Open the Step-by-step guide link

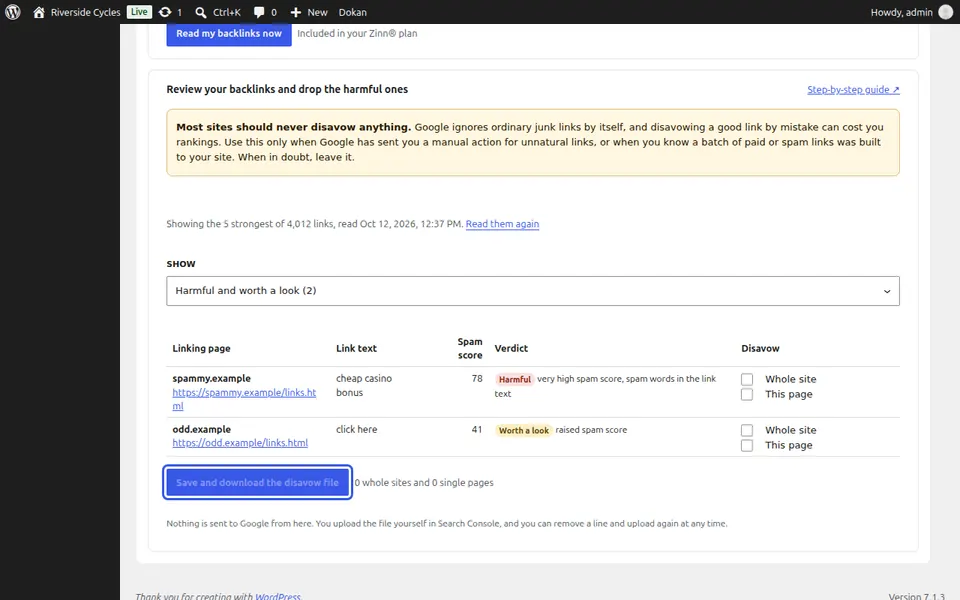[853, 90]
